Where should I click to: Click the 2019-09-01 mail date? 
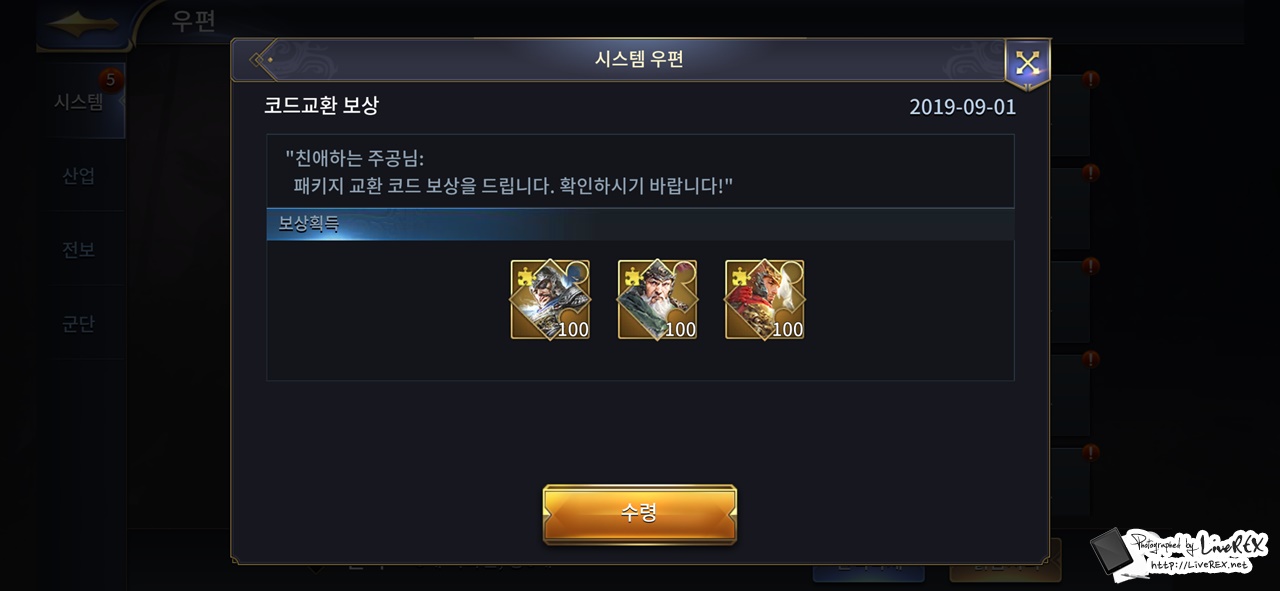click(962, 107)
